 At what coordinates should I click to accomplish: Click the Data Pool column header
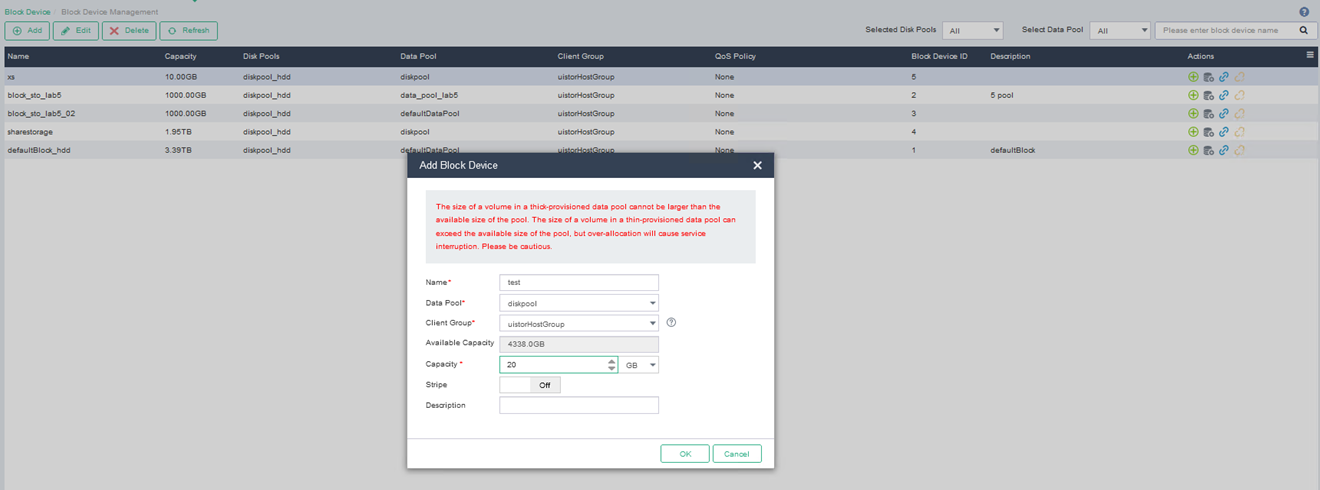pos(418,56)
